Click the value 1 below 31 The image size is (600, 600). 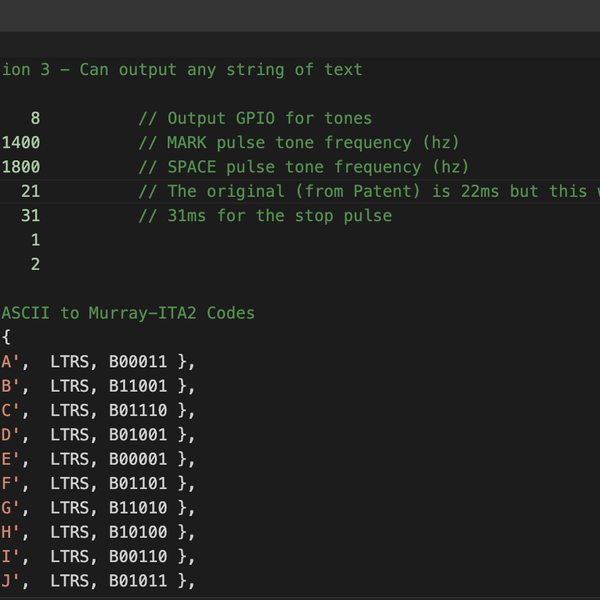(x=36, y=240)
